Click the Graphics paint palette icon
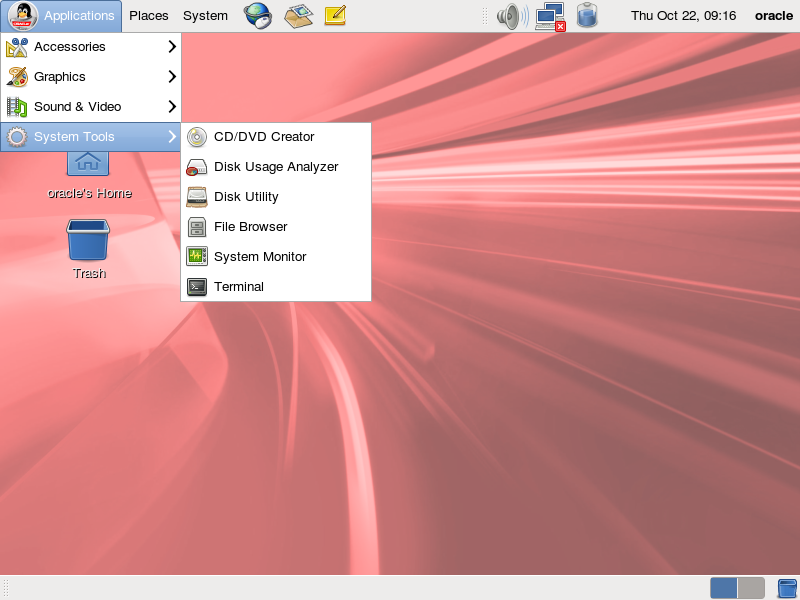The height and width of the screenshot is (600, 800). pyautogui.click(x=17, y=77)
